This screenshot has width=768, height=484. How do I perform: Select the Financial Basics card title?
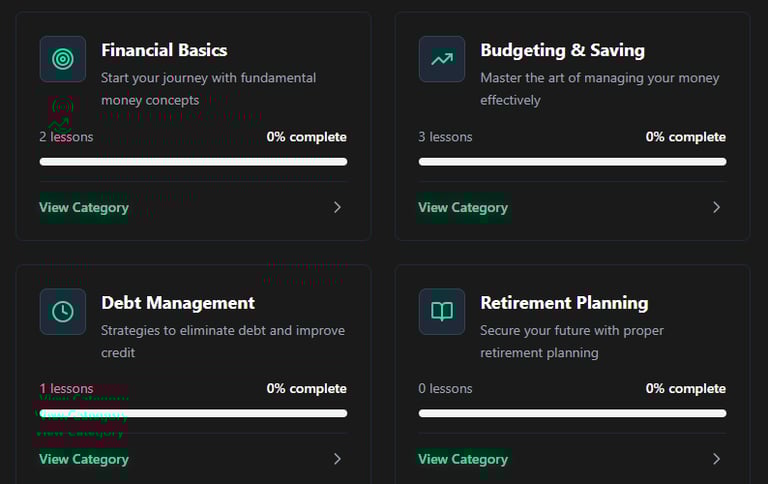coord(164,50)
